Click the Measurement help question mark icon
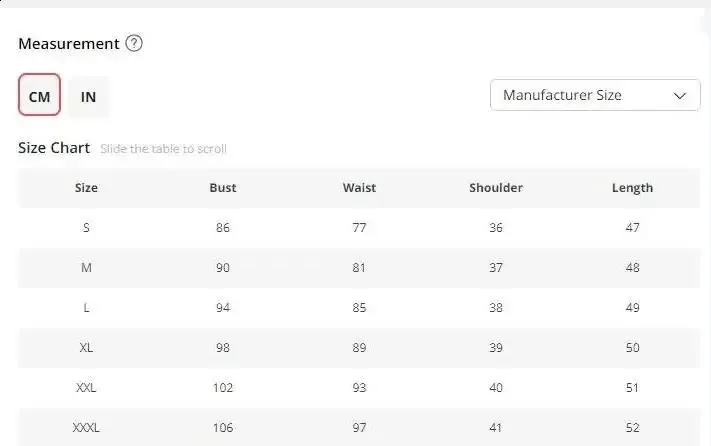Viewport: 711px width, 446px height. (134, 44)
